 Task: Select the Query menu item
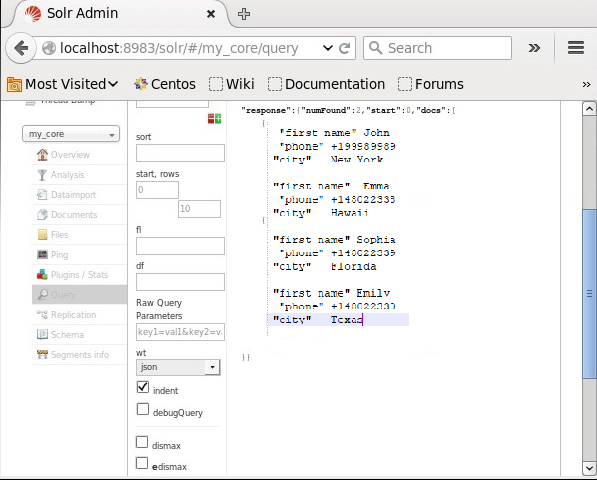click(80, 295)
